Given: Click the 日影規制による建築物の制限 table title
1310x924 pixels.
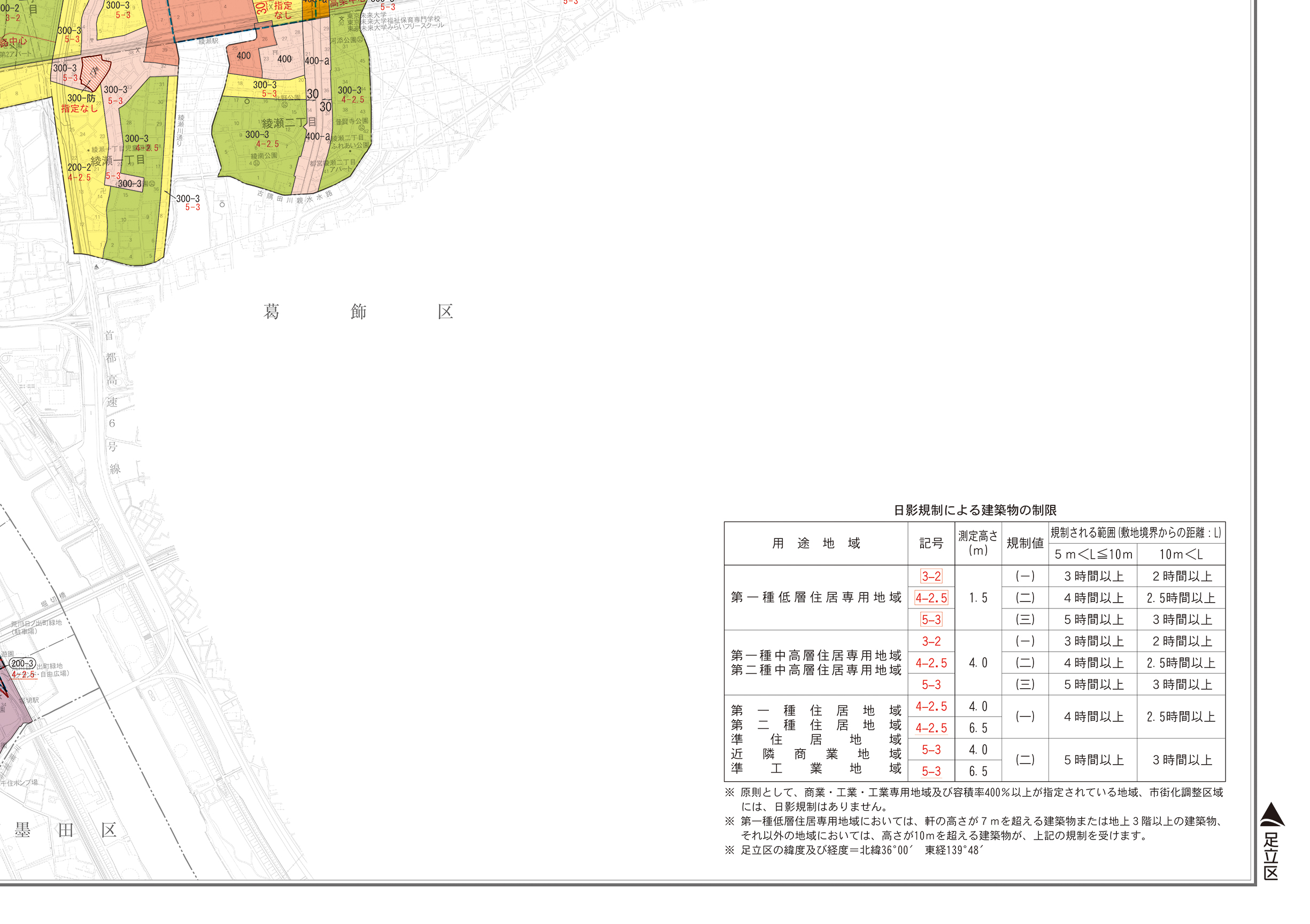Looking at the screenshot, I should point(975,510).
